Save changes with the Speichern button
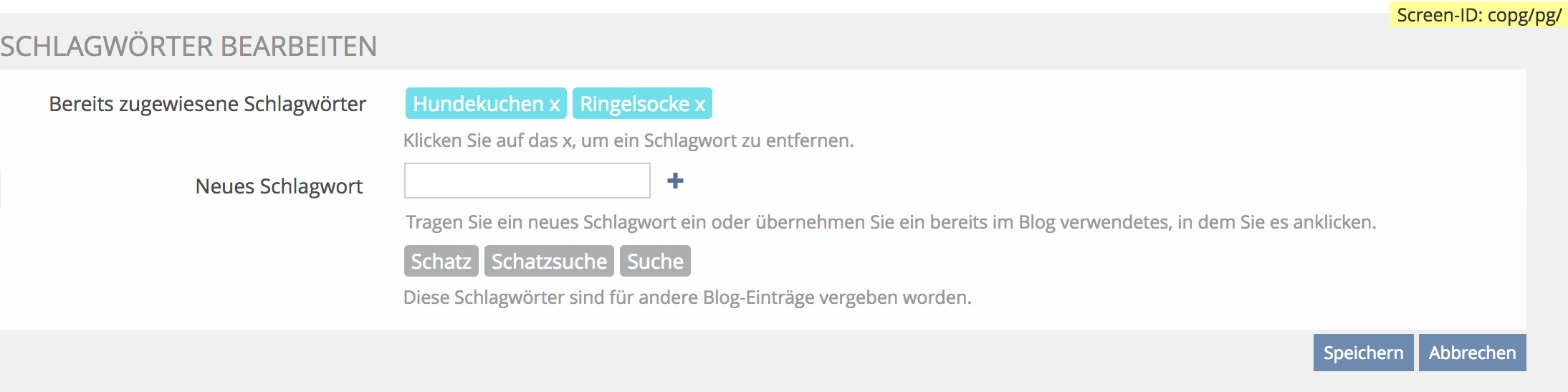Viewport: 1568px width, 392px height. (x=1363, y=353)
